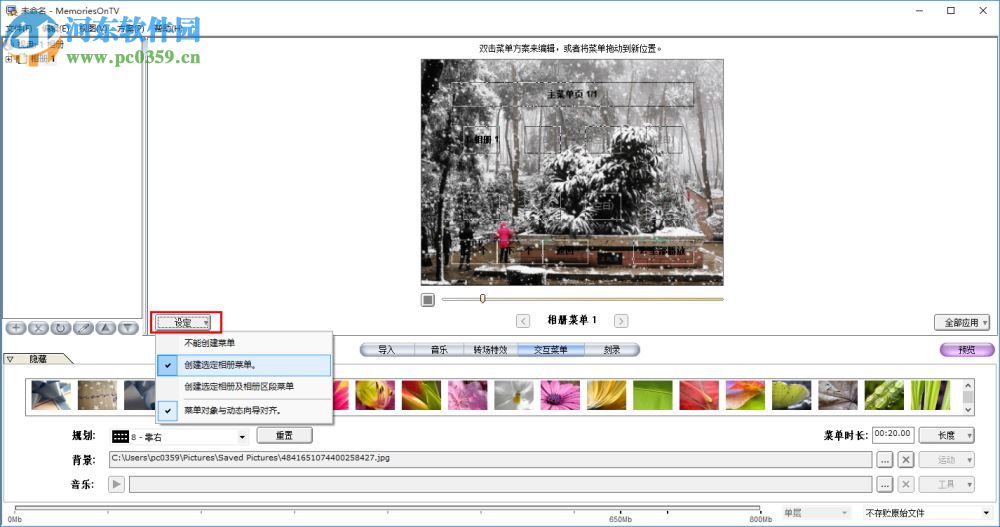Click the 重置 reset button

pos(284,435)
